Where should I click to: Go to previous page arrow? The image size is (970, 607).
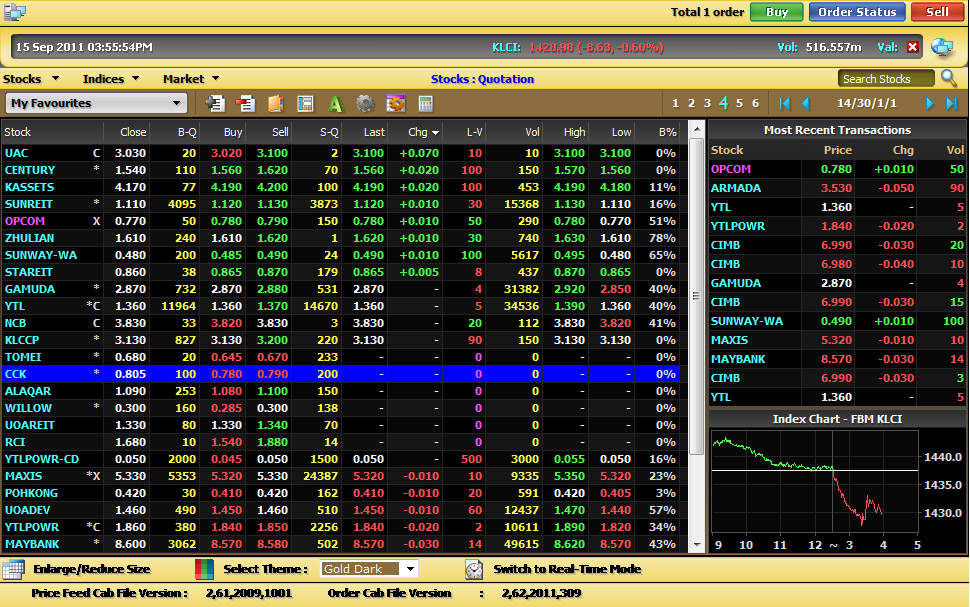(x=805, y=103)
